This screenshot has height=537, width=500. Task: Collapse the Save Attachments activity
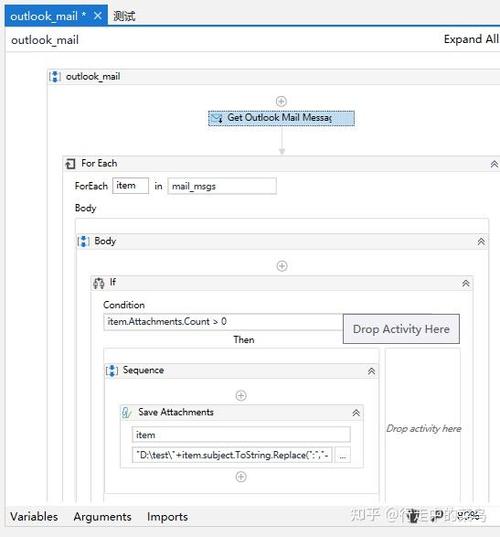point(356,413)
